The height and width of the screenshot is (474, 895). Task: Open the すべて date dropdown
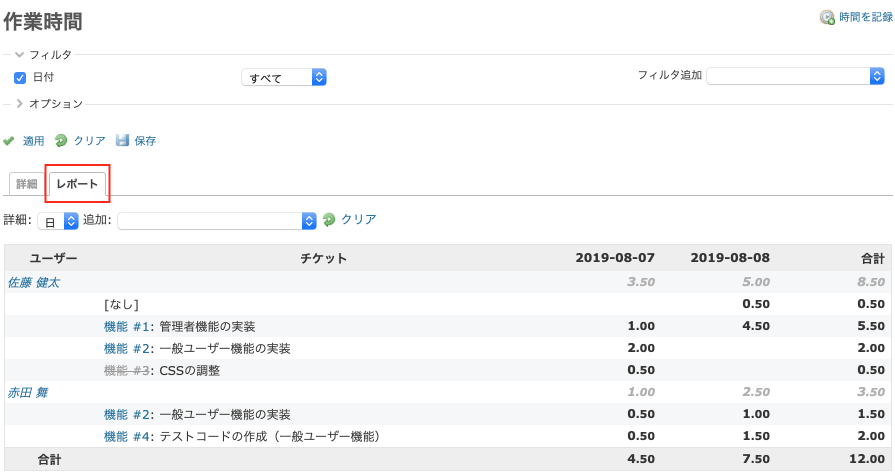pos(284,77)
